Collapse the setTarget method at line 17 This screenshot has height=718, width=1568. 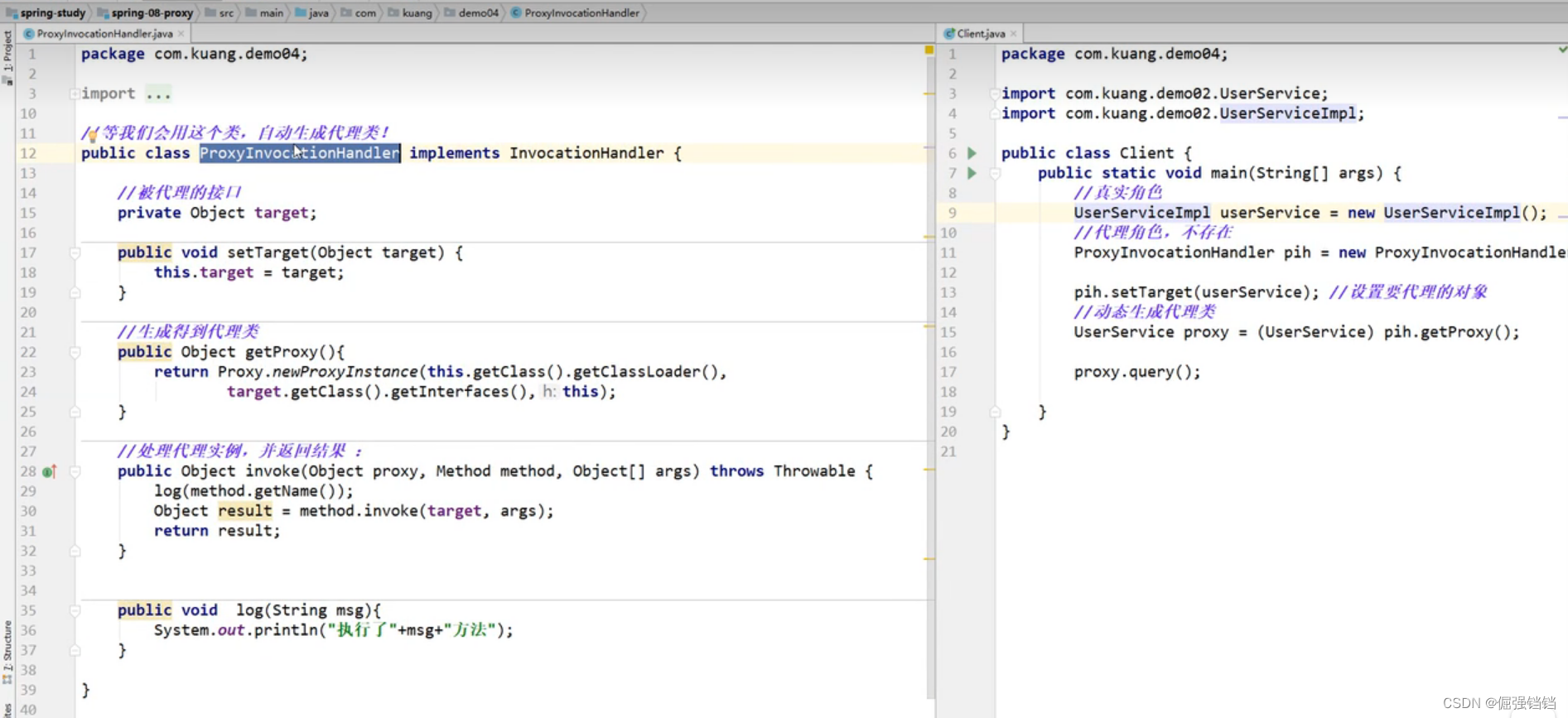(x=75, y=253)
